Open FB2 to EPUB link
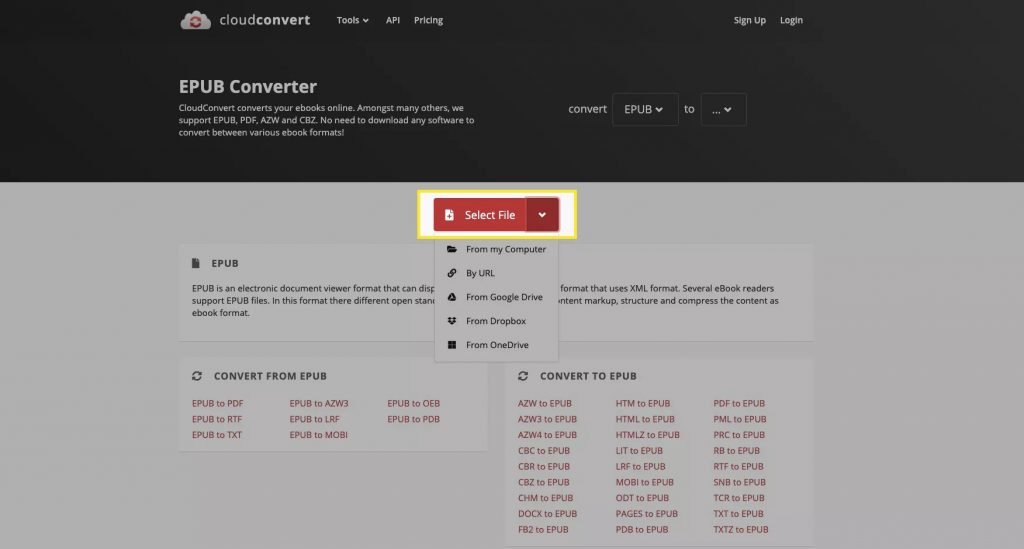Screen dimensions: 1024x549 [543, 529]
